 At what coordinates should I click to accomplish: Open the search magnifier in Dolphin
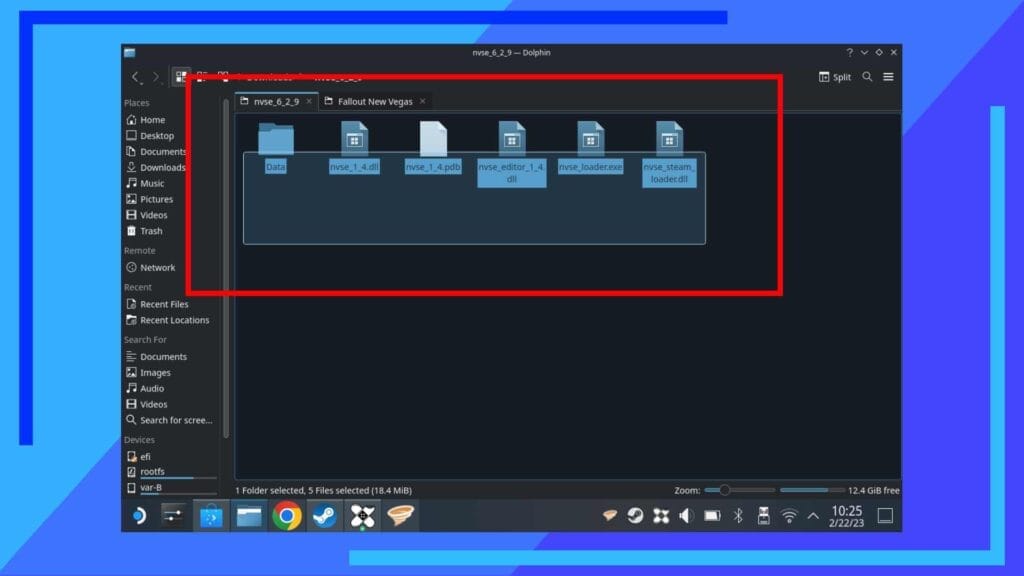point(867,76)
